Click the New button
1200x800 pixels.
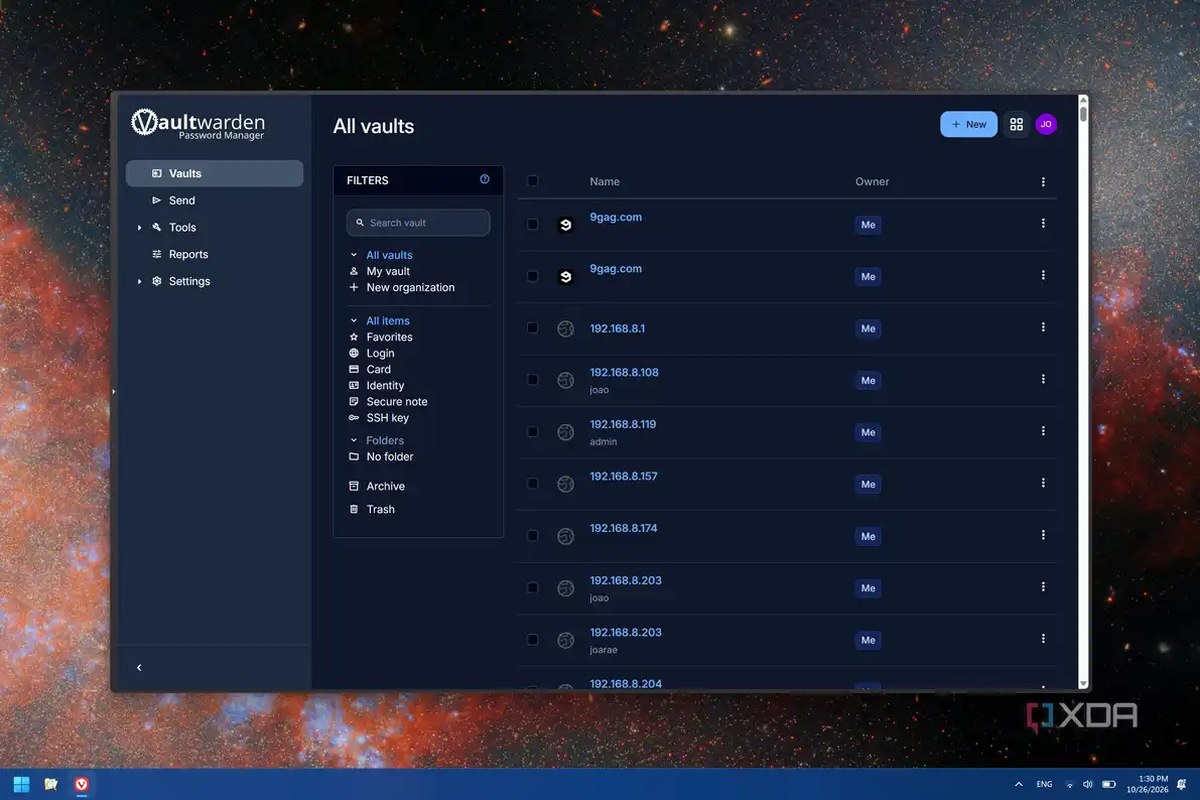coord(968,124)
